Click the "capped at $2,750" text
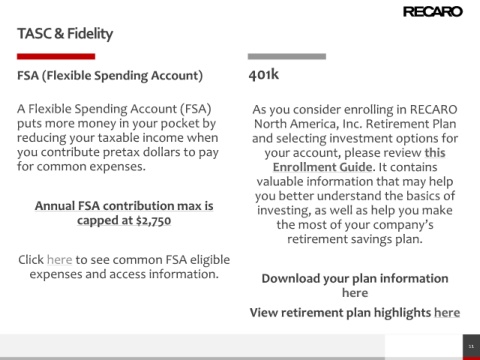This screenshot has width=480, height=360. 124,220
